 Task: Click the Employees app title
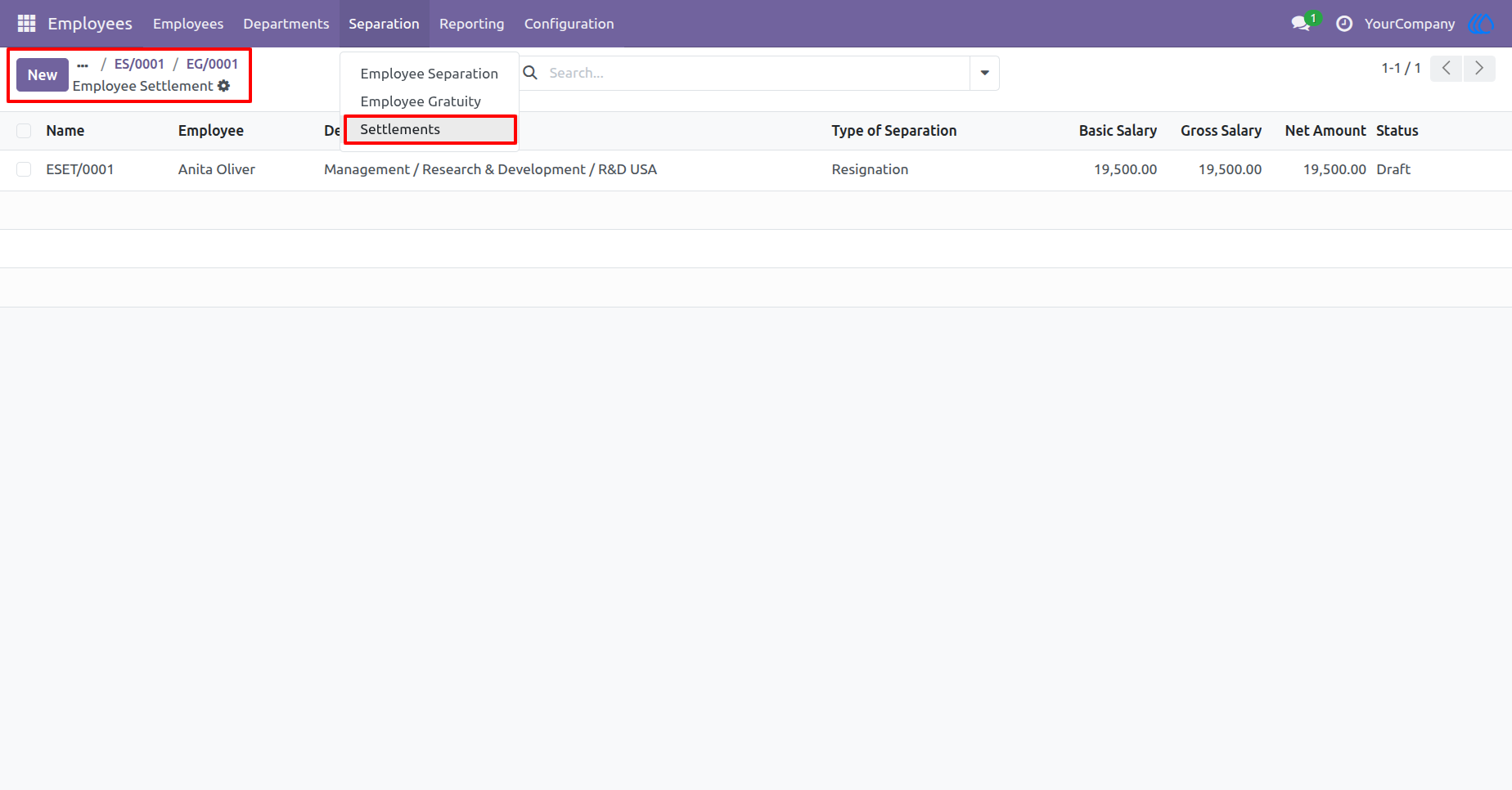90,24
